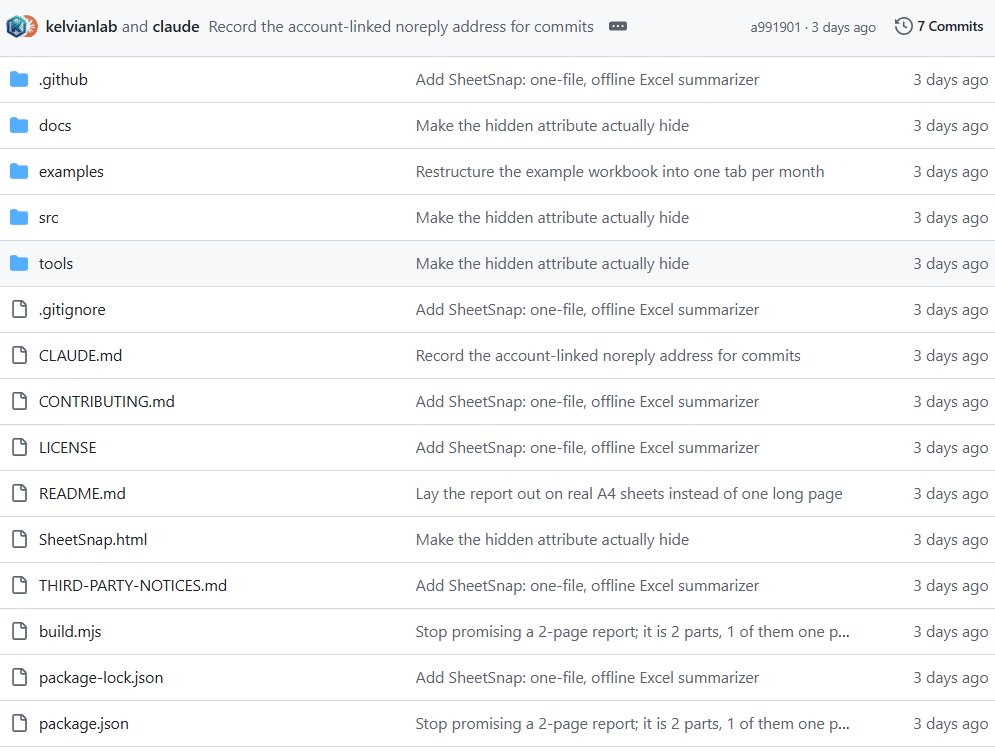The image size is (995, 753).
Task: Click the file icon beside THIRD-PARTY-NOTICES.md
Action: (20, 586)
